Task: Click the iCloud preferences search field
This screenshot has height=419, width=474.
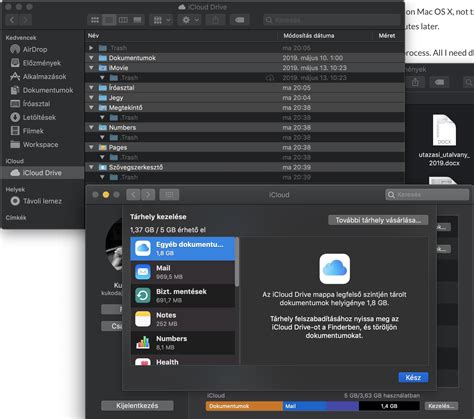Action: point(427,194)
